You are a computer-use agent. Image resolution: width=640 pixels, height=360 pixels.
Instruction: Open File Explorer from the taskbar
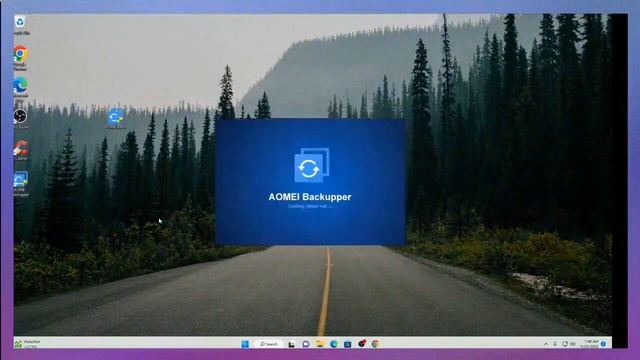pos(320,344)
